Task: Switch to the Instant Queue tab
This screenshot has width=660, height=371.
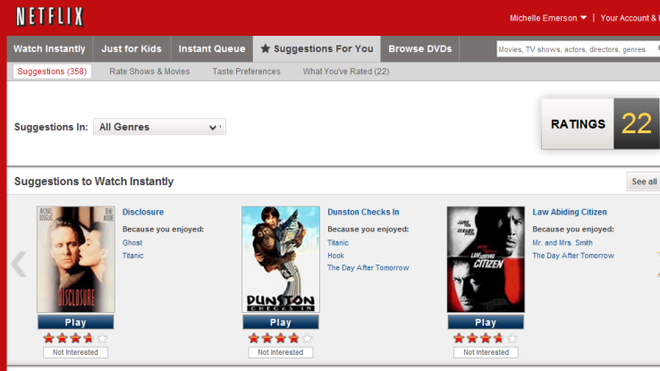Action: [212, 49]
